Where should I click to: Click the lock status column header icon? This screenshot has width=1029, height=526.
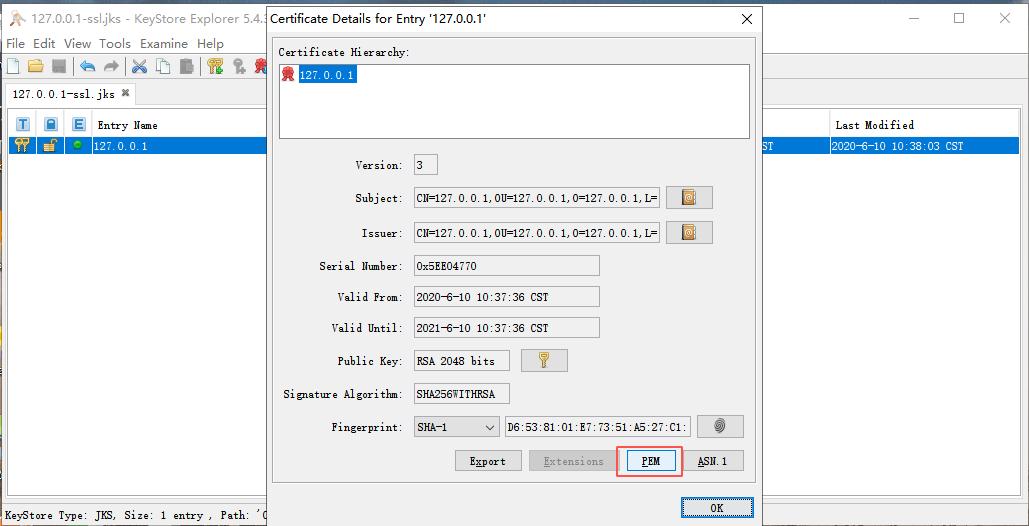[x=51, y=125]
